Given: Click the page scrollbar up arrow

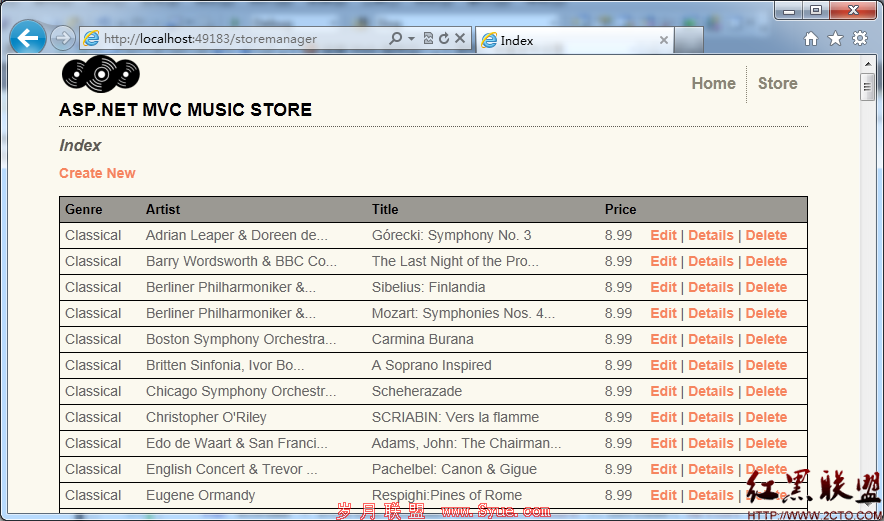Looking at the screenshot, I should point(867,63).
